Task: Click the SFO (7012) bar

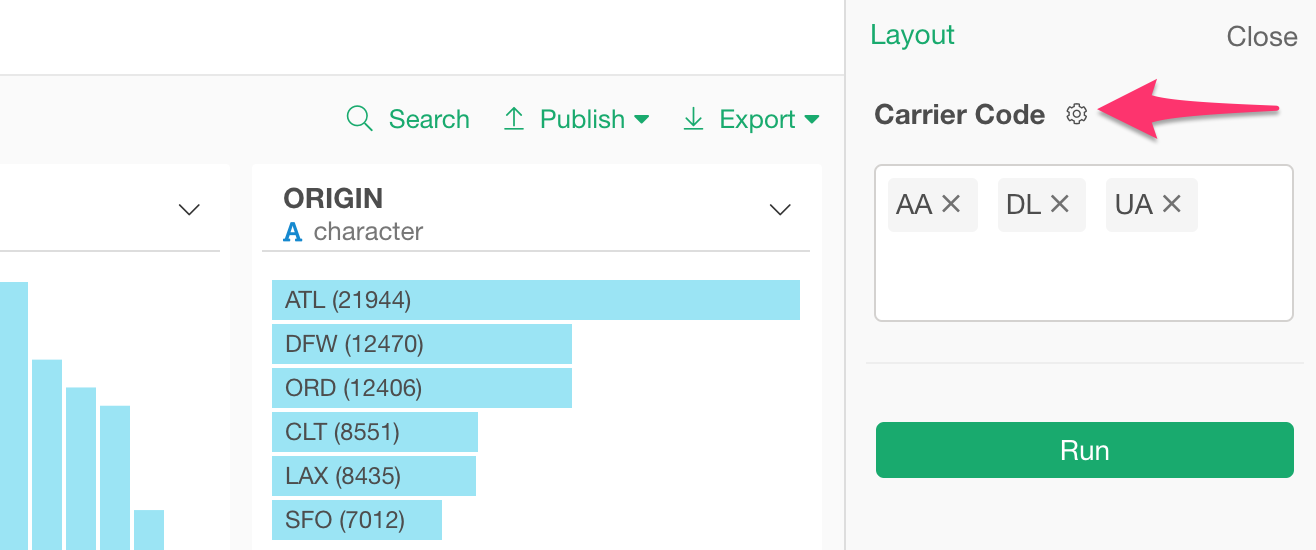Action: pyautogui.click(x=356, y=520)
